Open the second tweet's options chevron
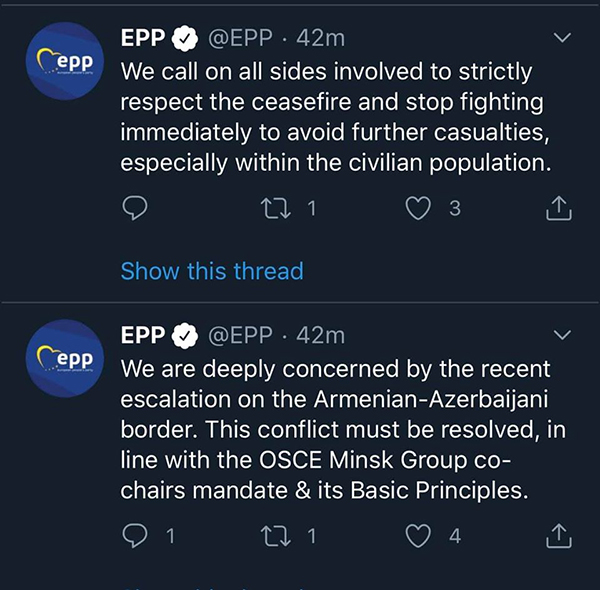 (x=562, y=335)
